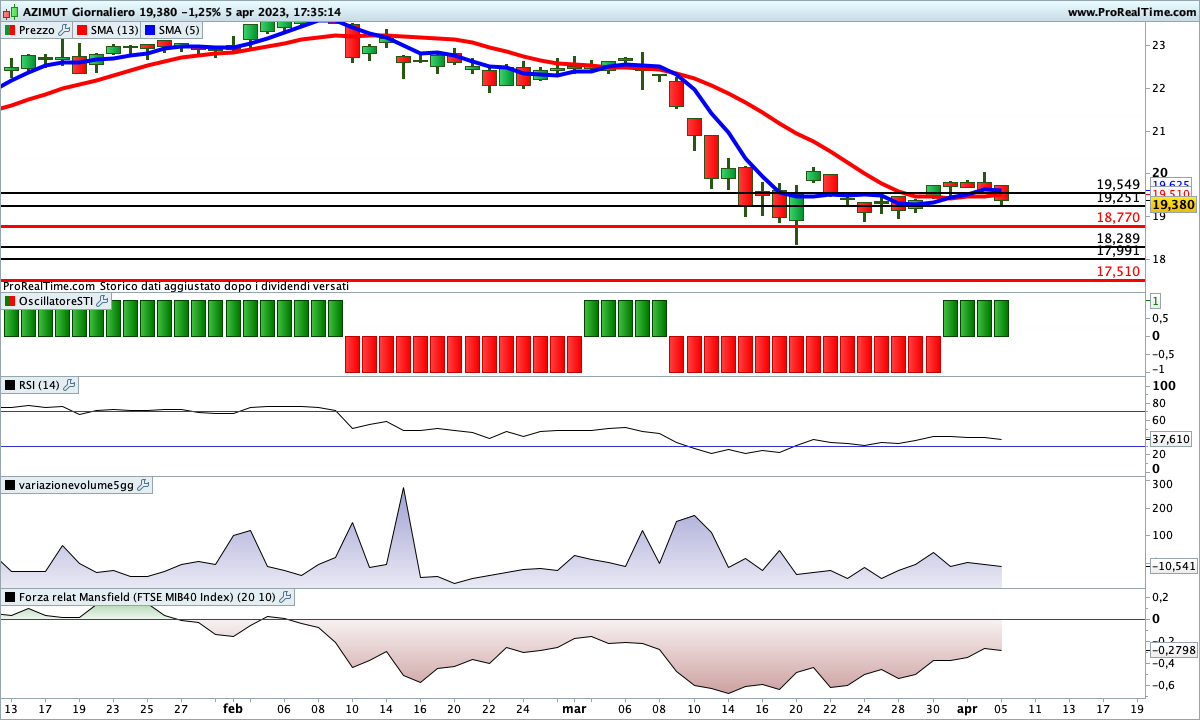
Task: Click the RSI value tag 37,610
Action: tap(1171, 439)
